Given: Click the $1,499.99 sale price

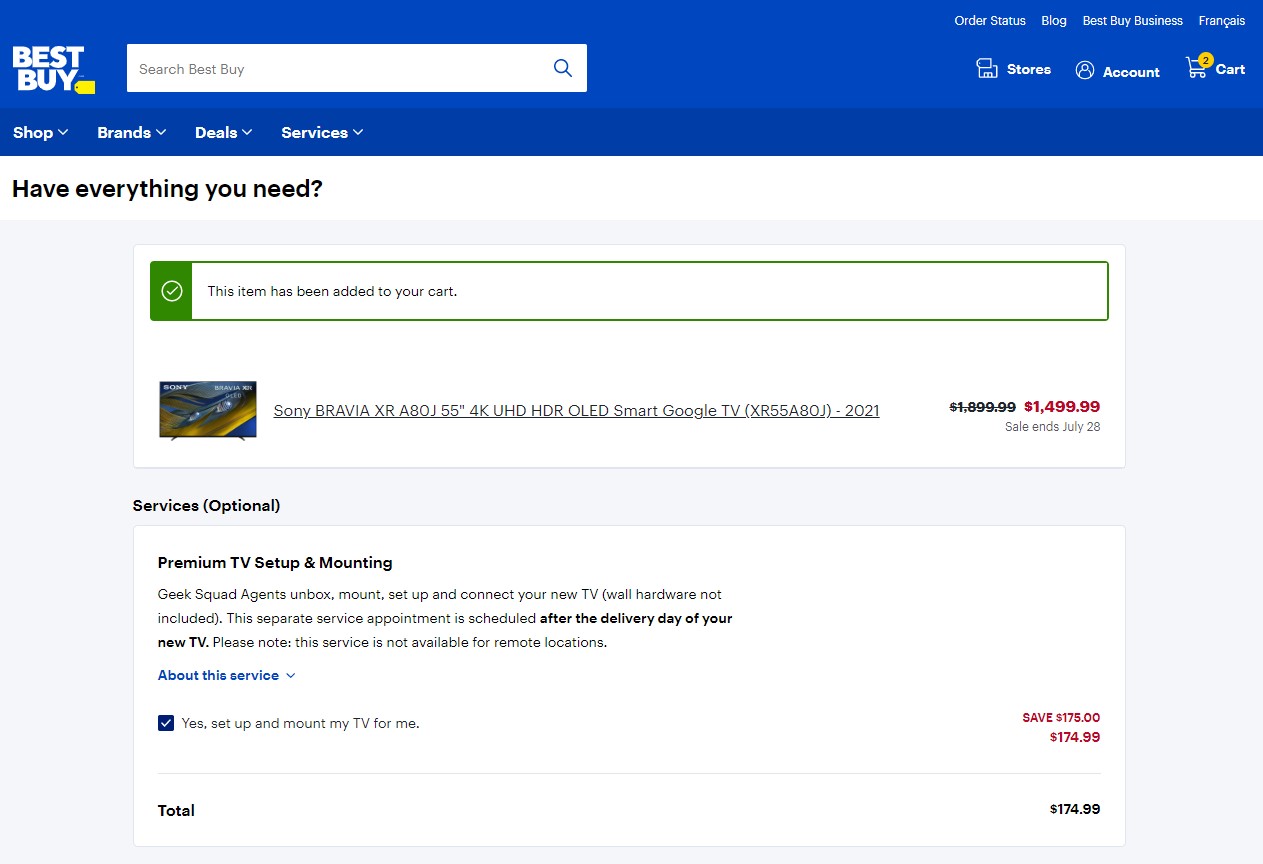Looking at the screenshot, I should (x=1062, y=407).
